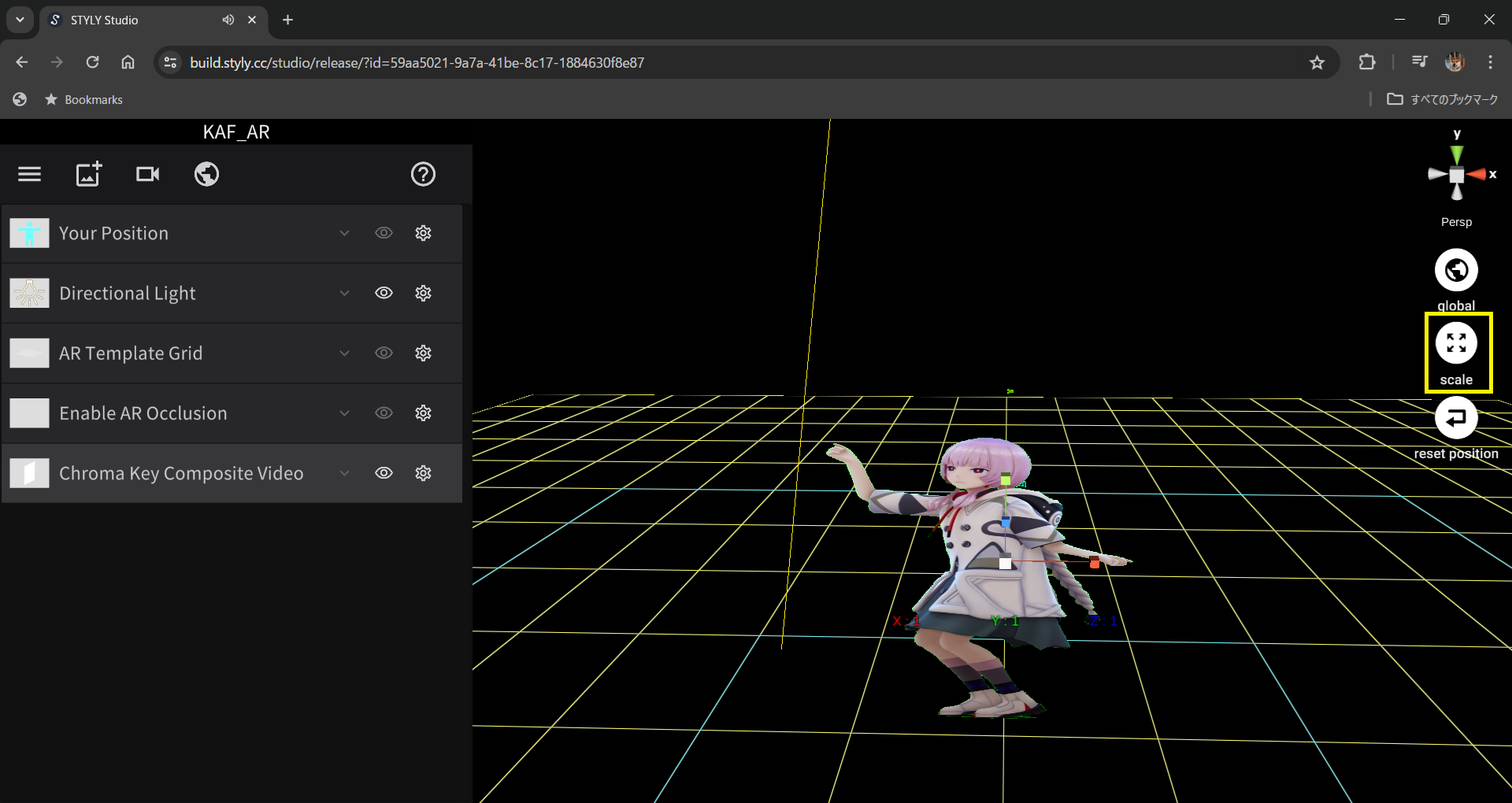This screenshot has width=1512, height=803.
Task: Open the browser extensions menu
Action: 1367,62
